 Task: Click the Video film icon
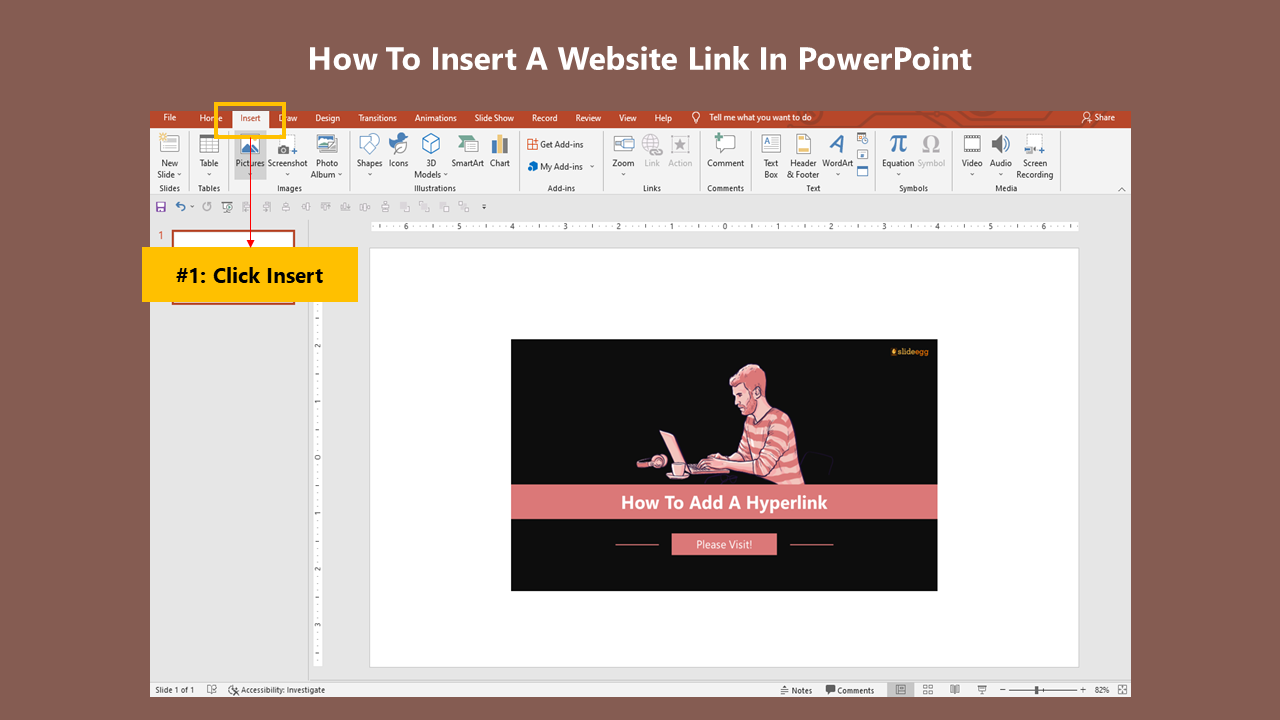click(972, 144)
